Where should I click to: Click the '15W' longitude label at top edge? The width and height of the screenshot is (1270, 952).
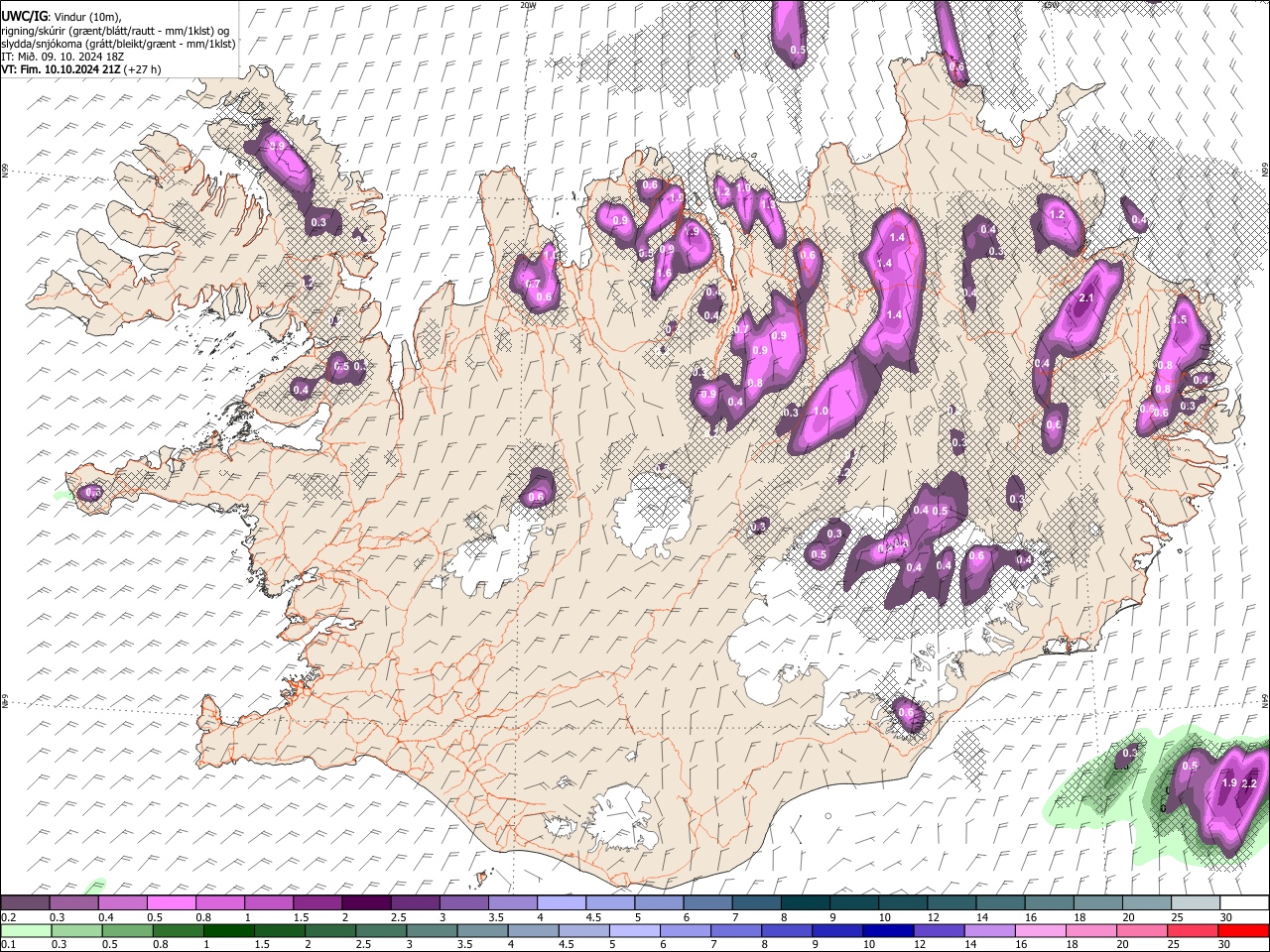click(1051, 5)
